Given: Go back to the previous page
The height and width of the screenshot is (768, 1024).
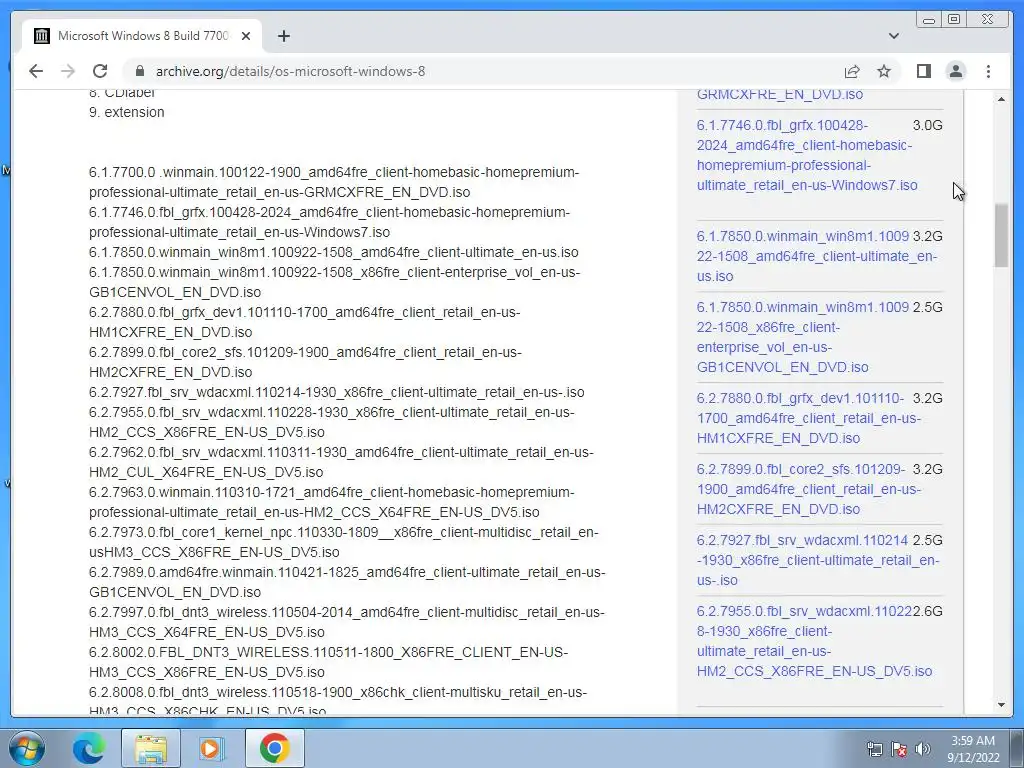Looking at the screenshot, I should (36, 71).
